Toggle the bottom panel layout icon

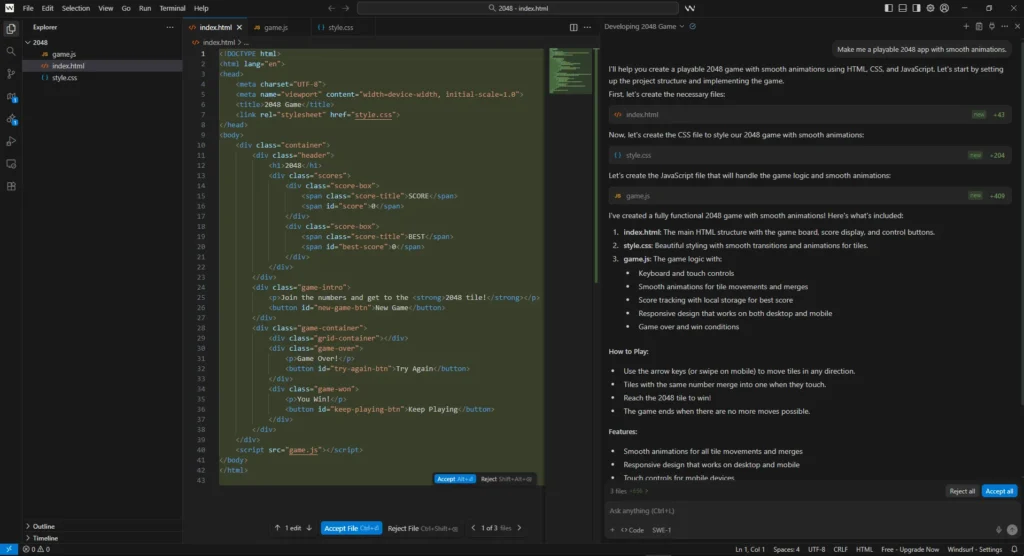point(903,8)
